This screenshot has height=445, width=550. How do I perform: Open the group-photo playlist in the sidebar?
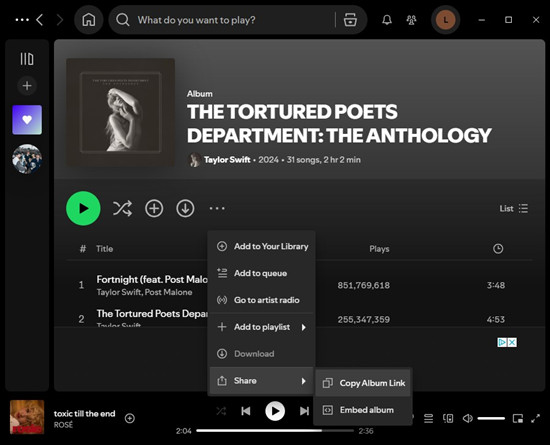click(27, 159)
